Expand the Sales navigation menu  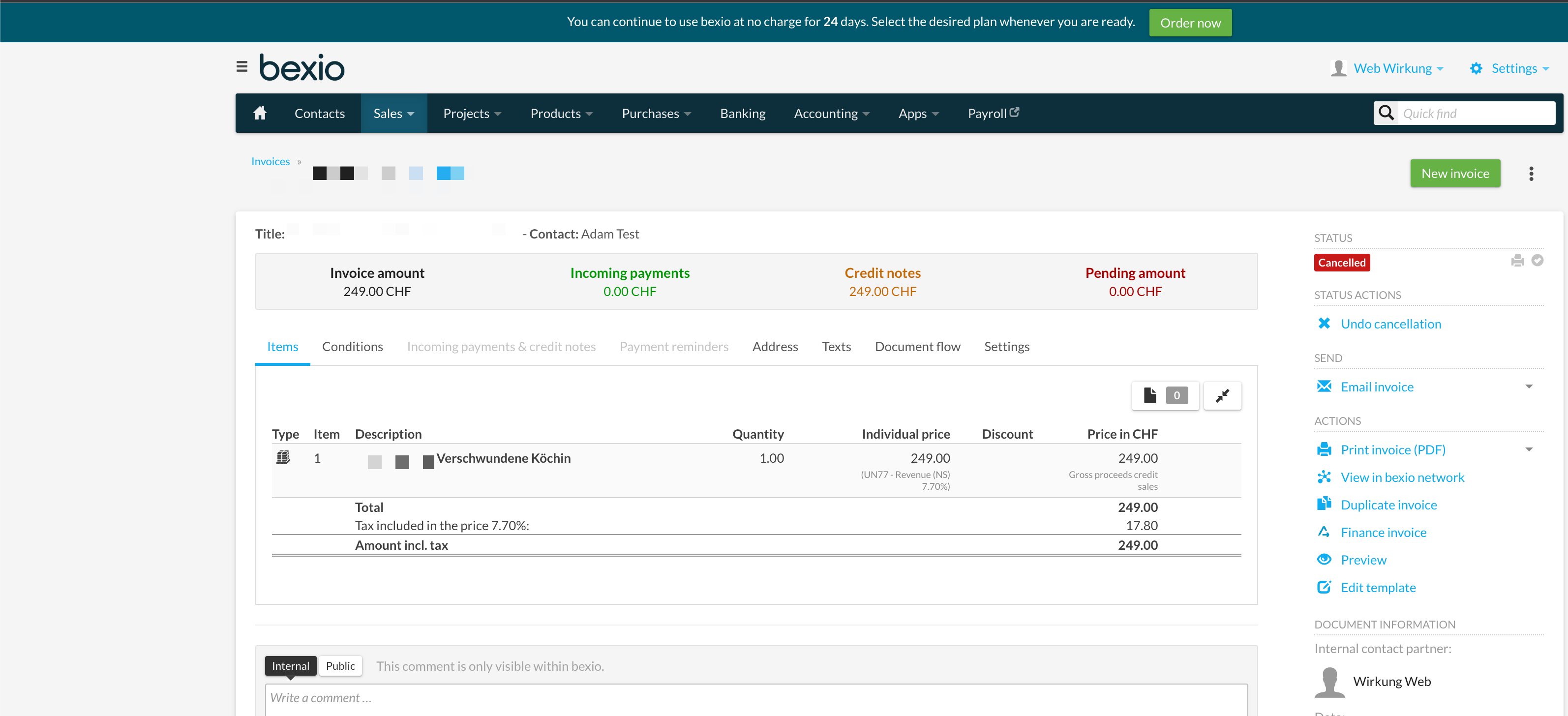(393, 113)
